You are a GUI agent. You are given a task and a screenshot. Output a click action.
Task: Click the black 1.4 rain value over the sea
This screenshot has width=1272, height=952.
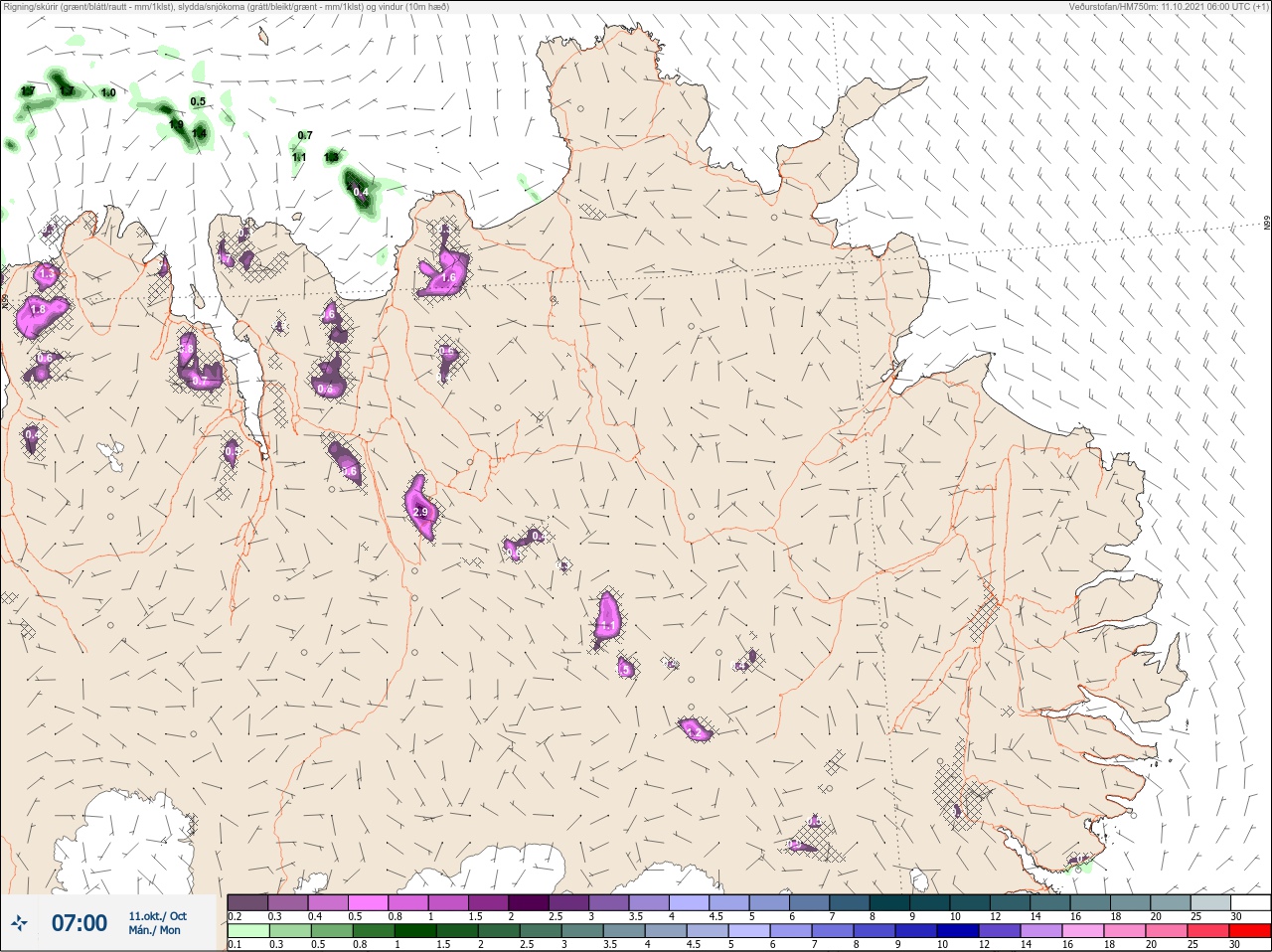(199, 133)
